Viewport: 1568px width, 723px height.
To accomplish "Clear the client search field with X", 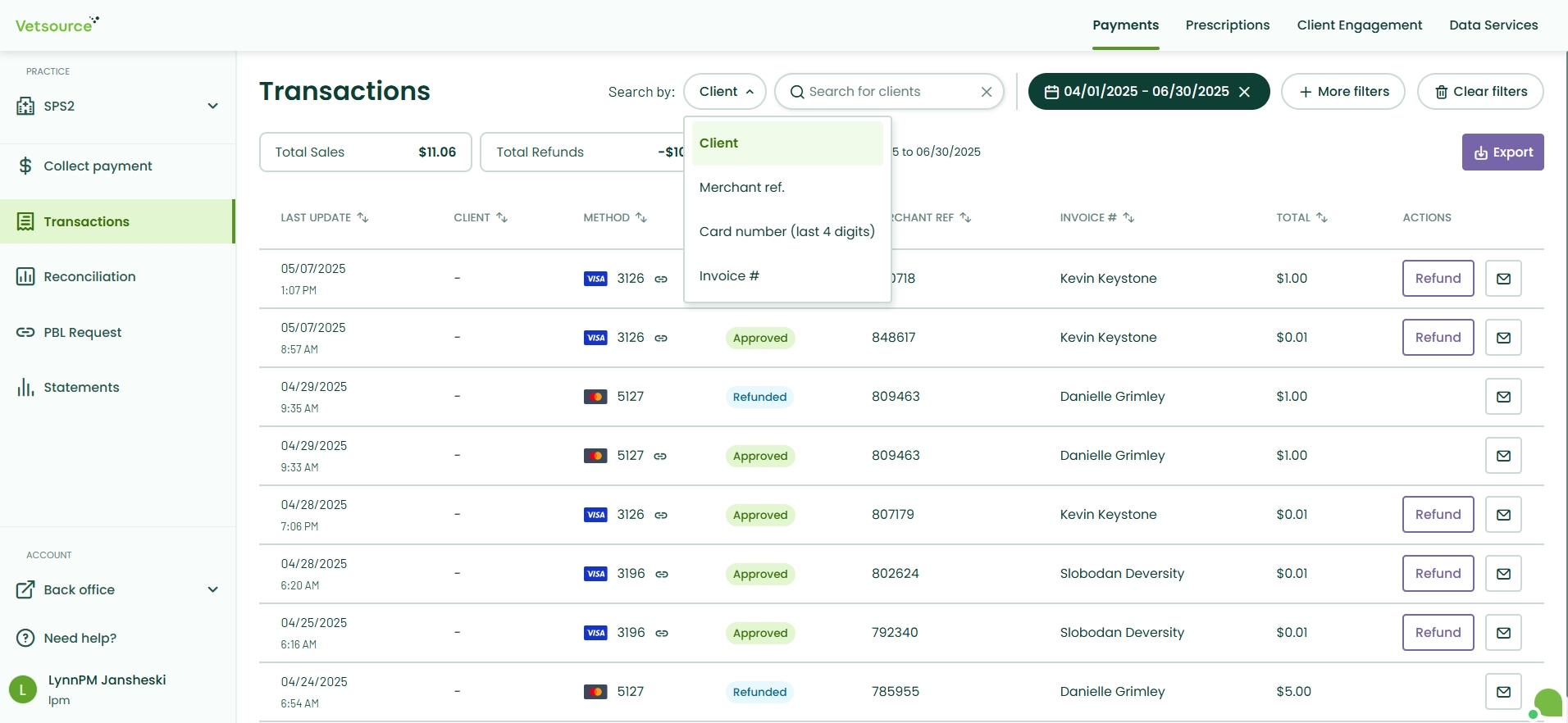I will click(987, 92).
